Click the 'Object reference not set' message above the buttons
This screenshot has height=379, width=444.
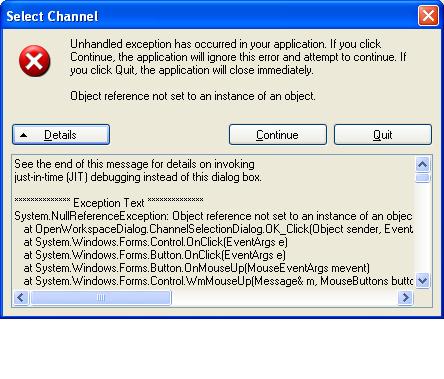[x=193, y=96]
